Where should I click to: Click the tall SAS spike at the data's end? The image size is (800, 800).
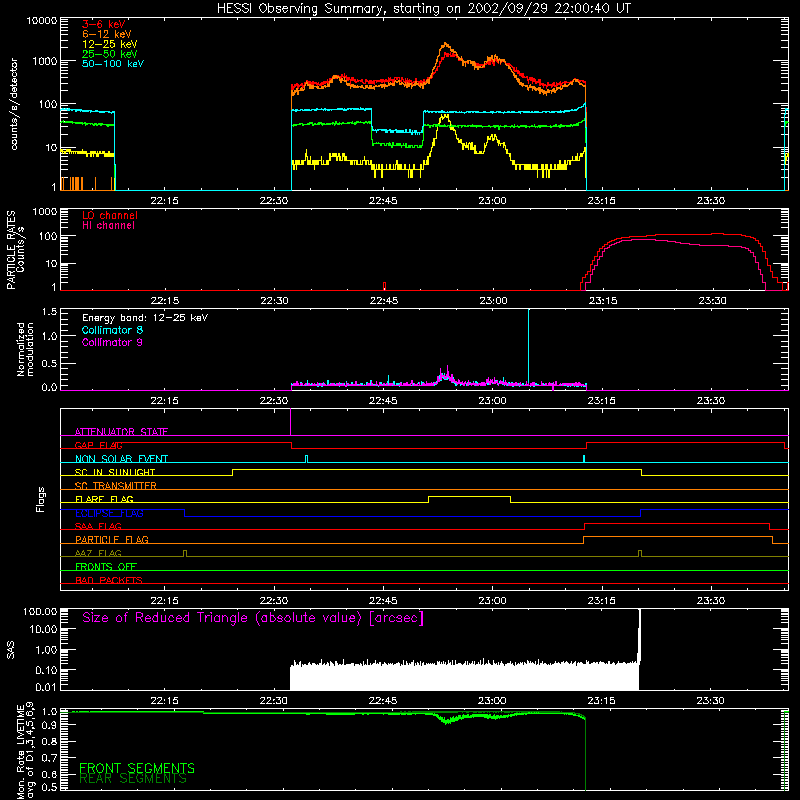tap(639, 635)
